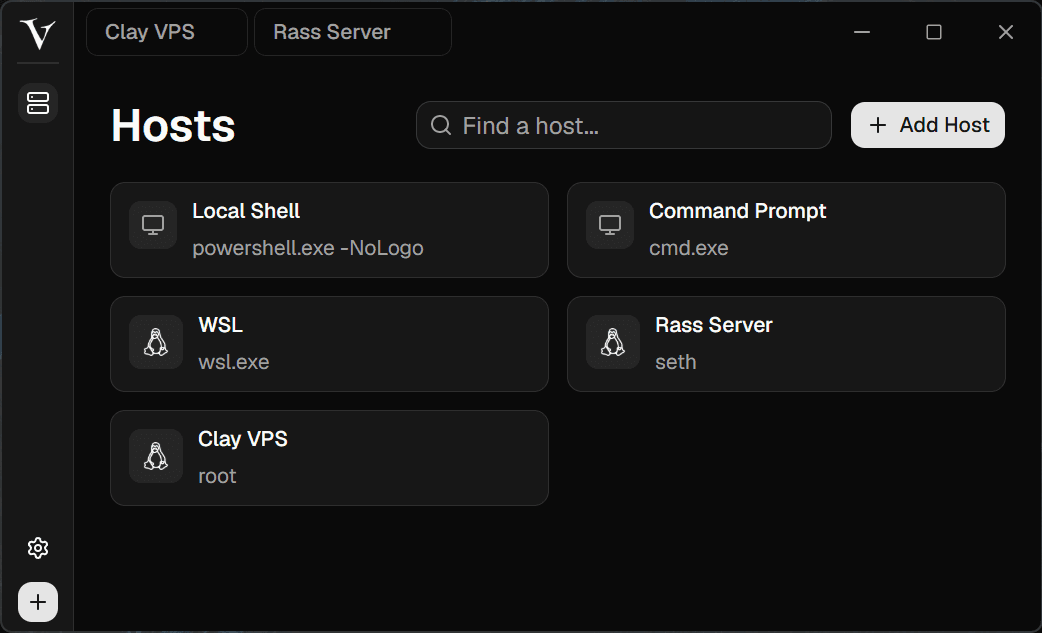Click the cmd.exe text
This screenshot has width=1042, height=633.
[x=688, y=248]
